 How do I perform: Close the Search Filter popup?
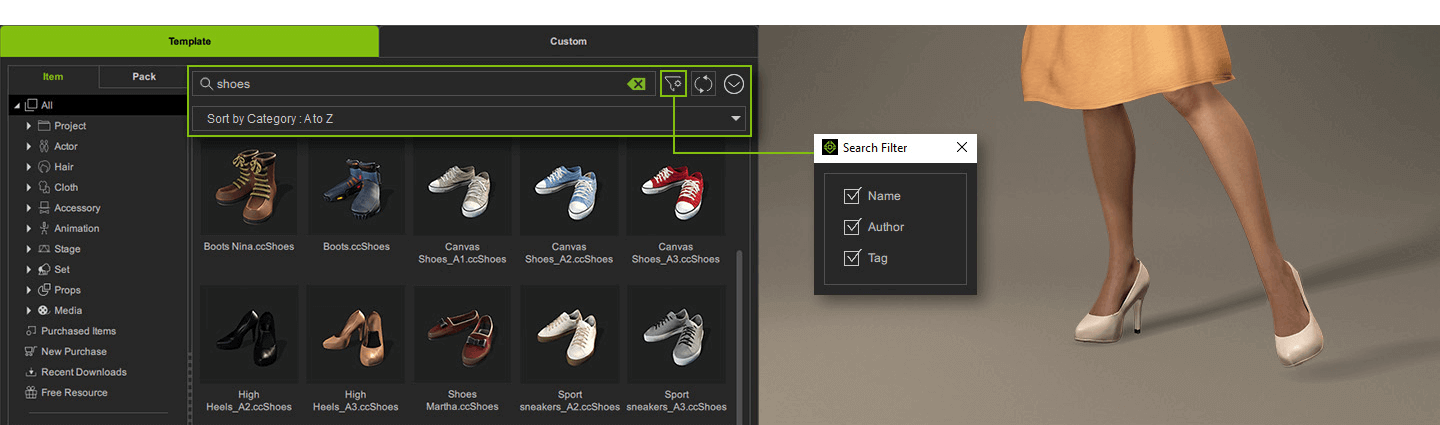(961, 148)
